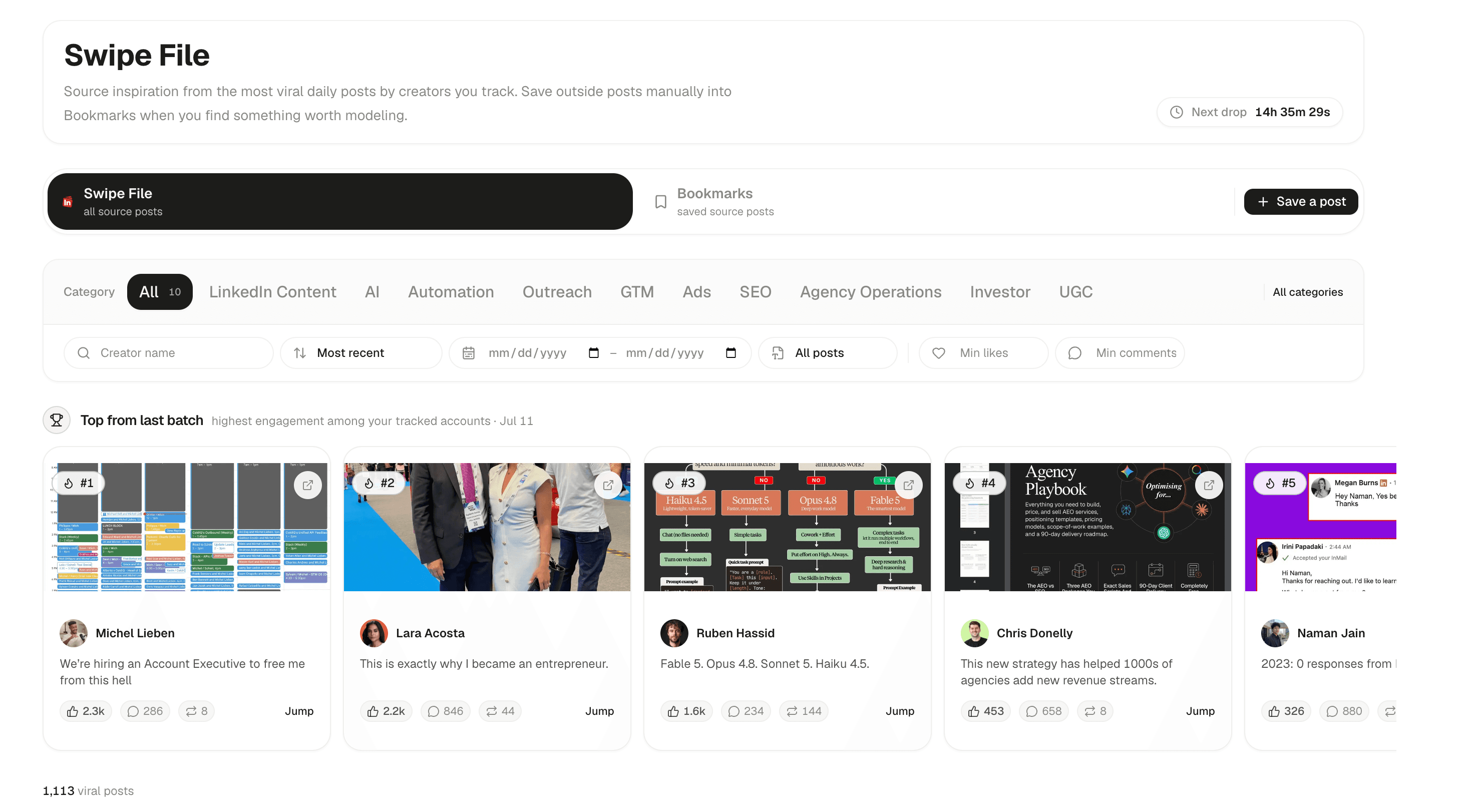Open the end date calendar picker icon

[731, 352]
